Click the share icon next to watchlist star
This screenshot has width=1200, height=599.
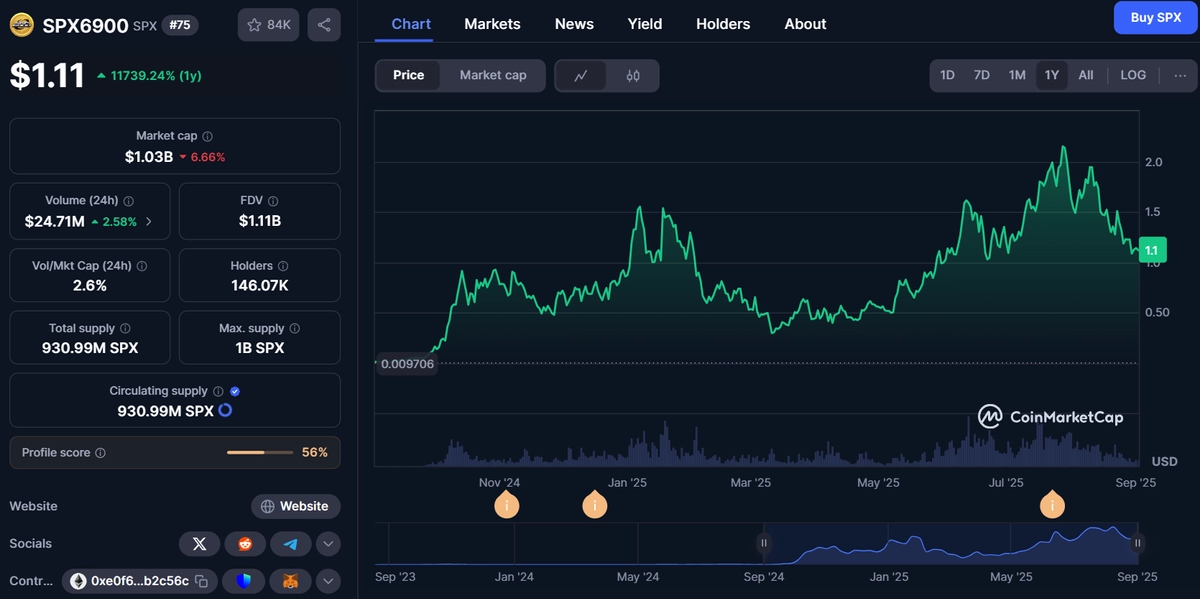(324, 24)
